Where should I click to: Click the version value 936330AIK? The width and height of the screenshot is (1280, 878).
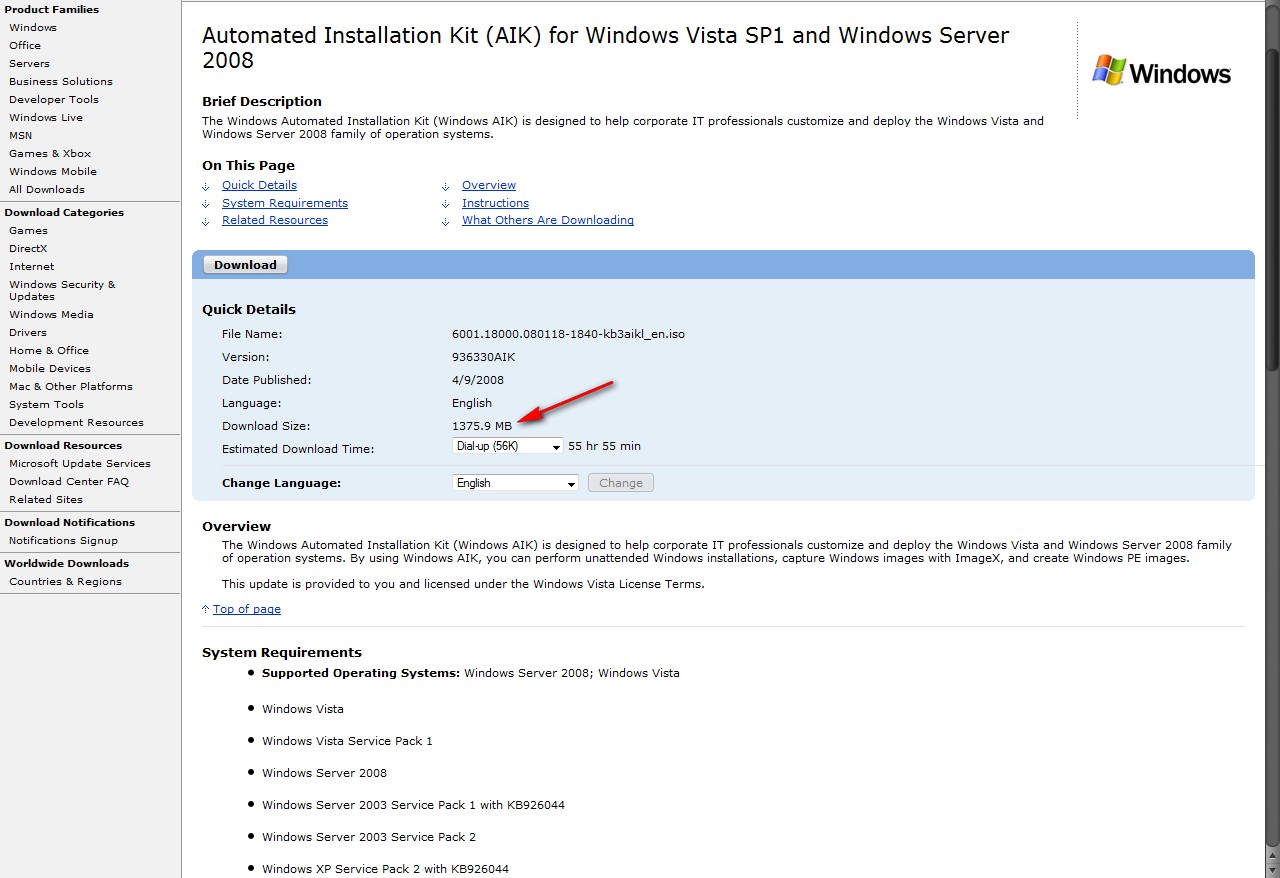[x=484, y=357]
